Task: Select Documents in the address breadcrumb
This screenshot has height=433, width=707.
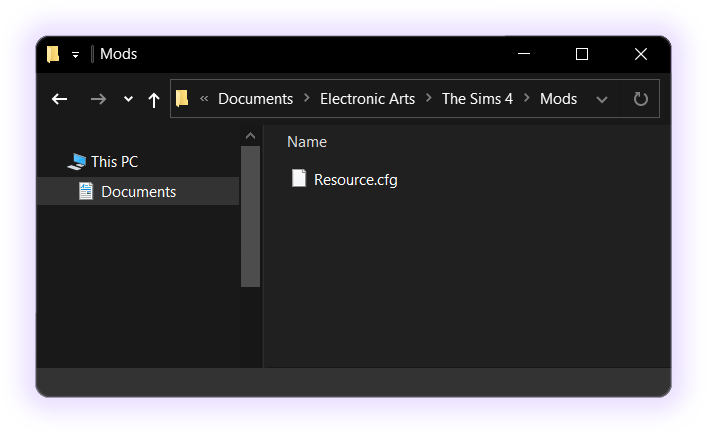Action: point(256,99)
